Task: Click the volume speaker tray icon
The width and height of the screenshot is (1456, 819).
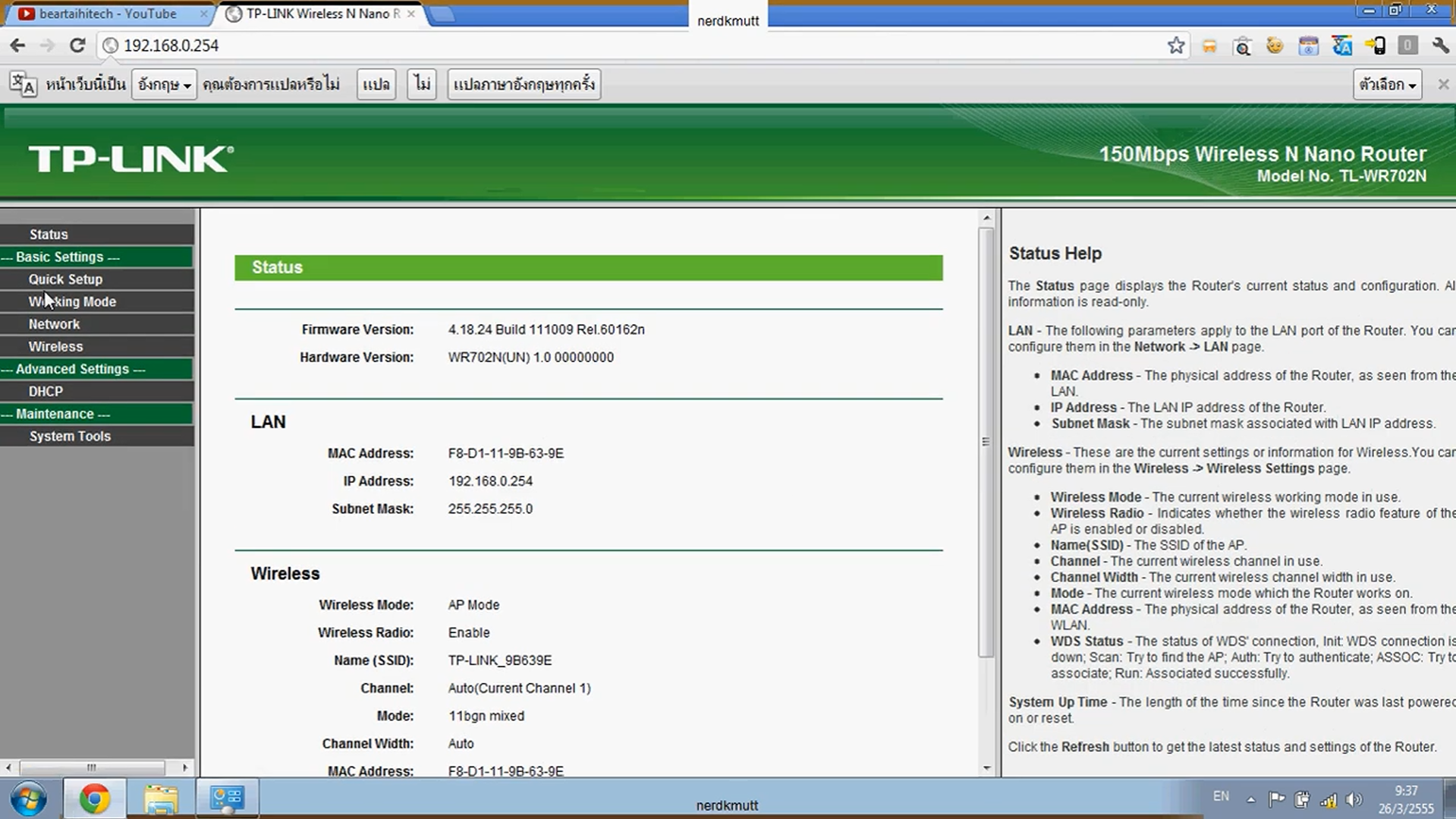Action: click(1354, 799)
